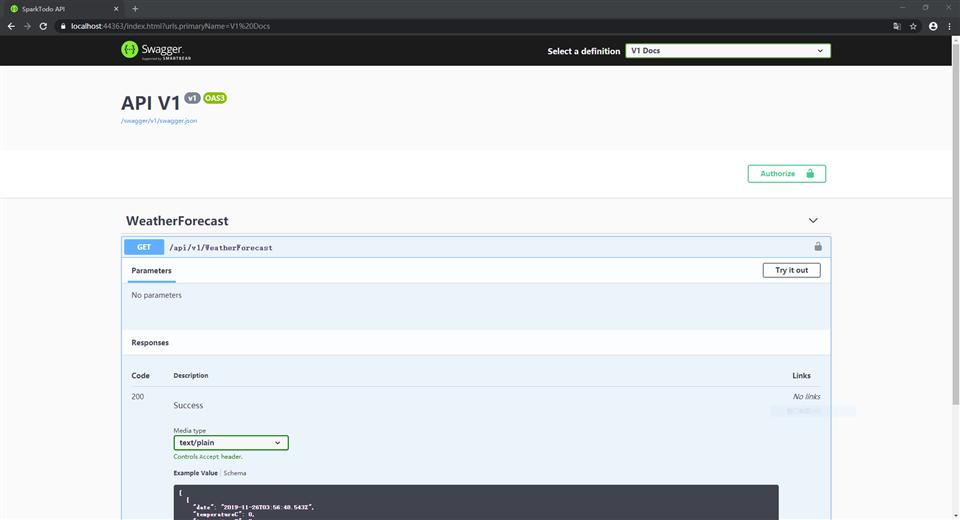
Task: Click the Authorize button
Action: 786,174
